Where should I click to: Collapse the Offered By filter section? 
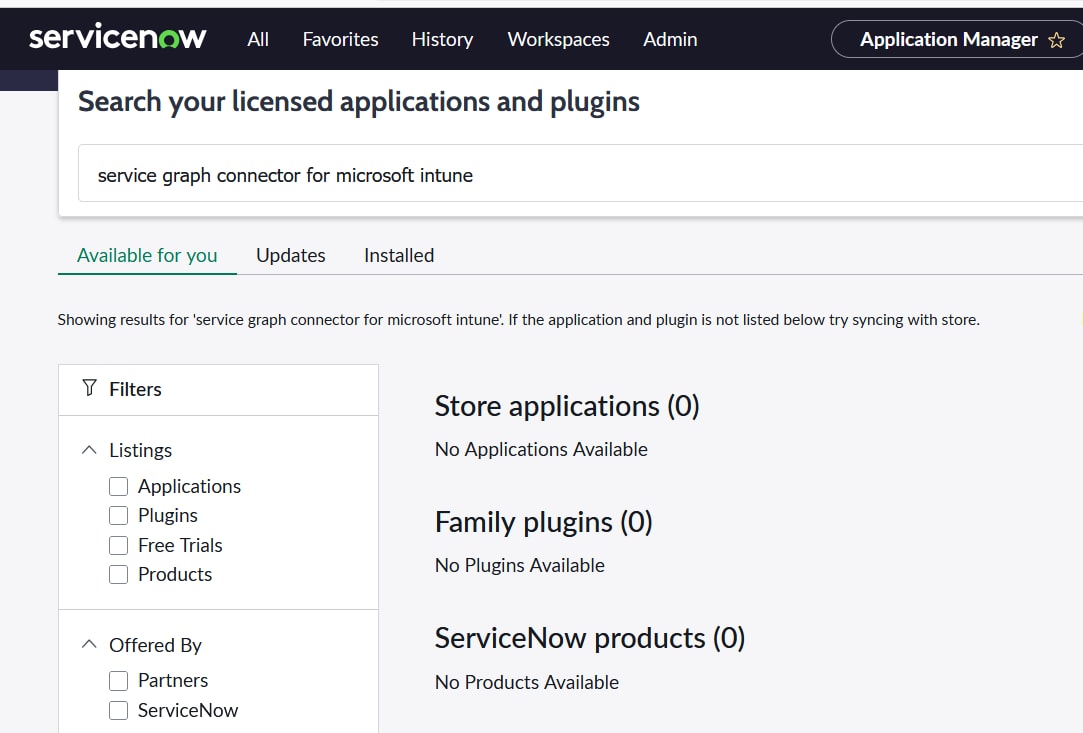point(89,645)
